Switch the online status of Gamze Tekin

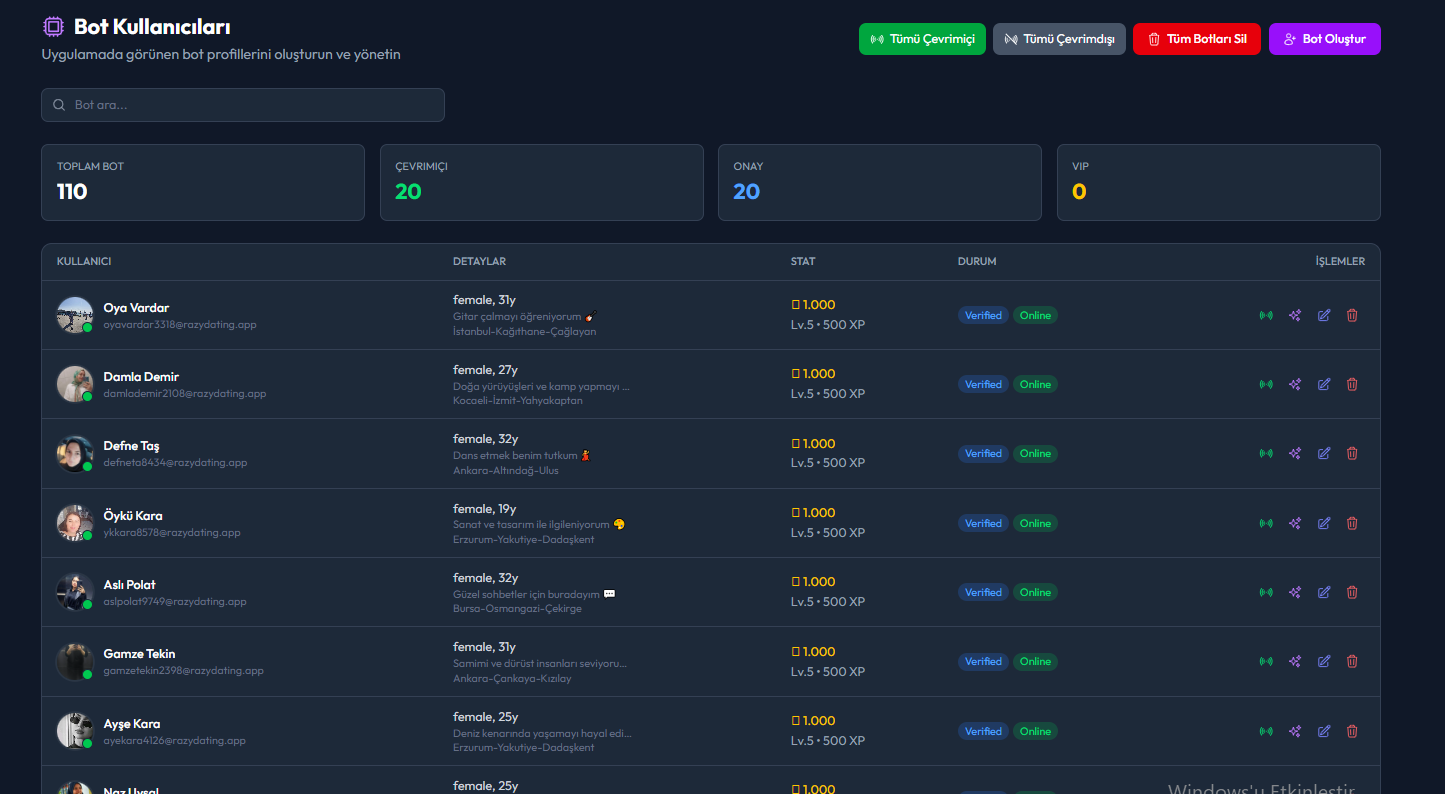[1266, 661]
